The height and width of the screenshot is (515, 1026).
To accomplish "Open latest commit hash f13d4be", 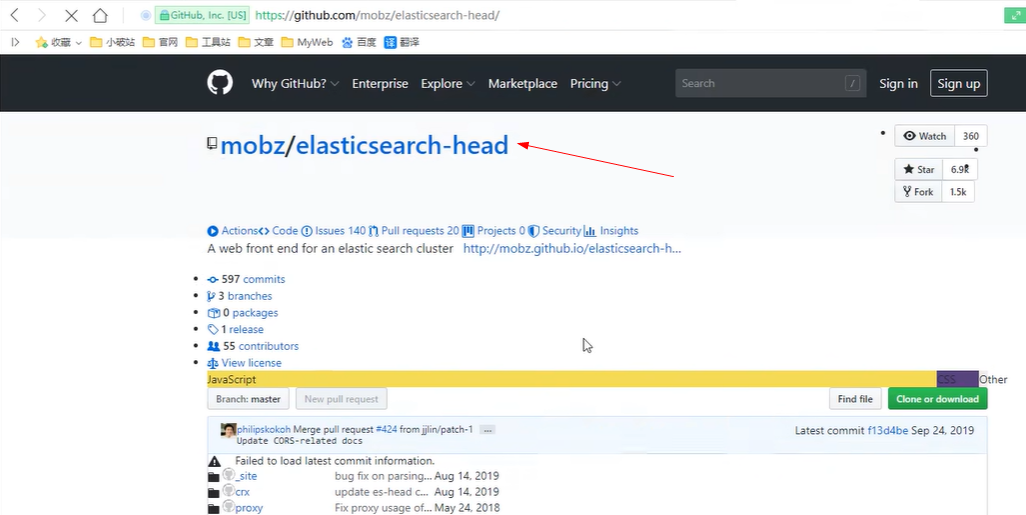I will pos(887,431).
